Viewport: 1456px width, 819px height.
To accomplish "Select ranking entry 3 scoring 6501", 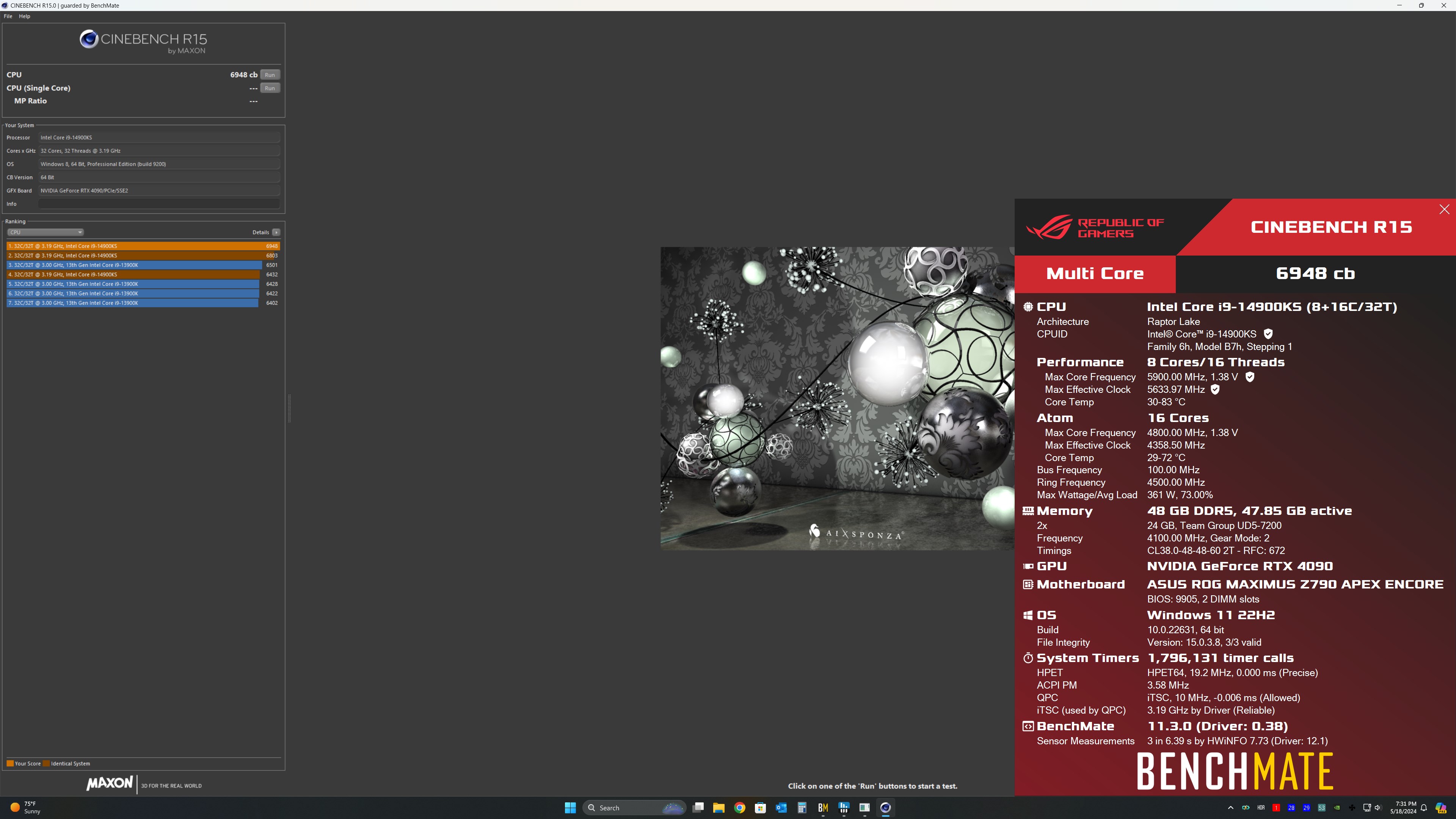I will point(143,265).
